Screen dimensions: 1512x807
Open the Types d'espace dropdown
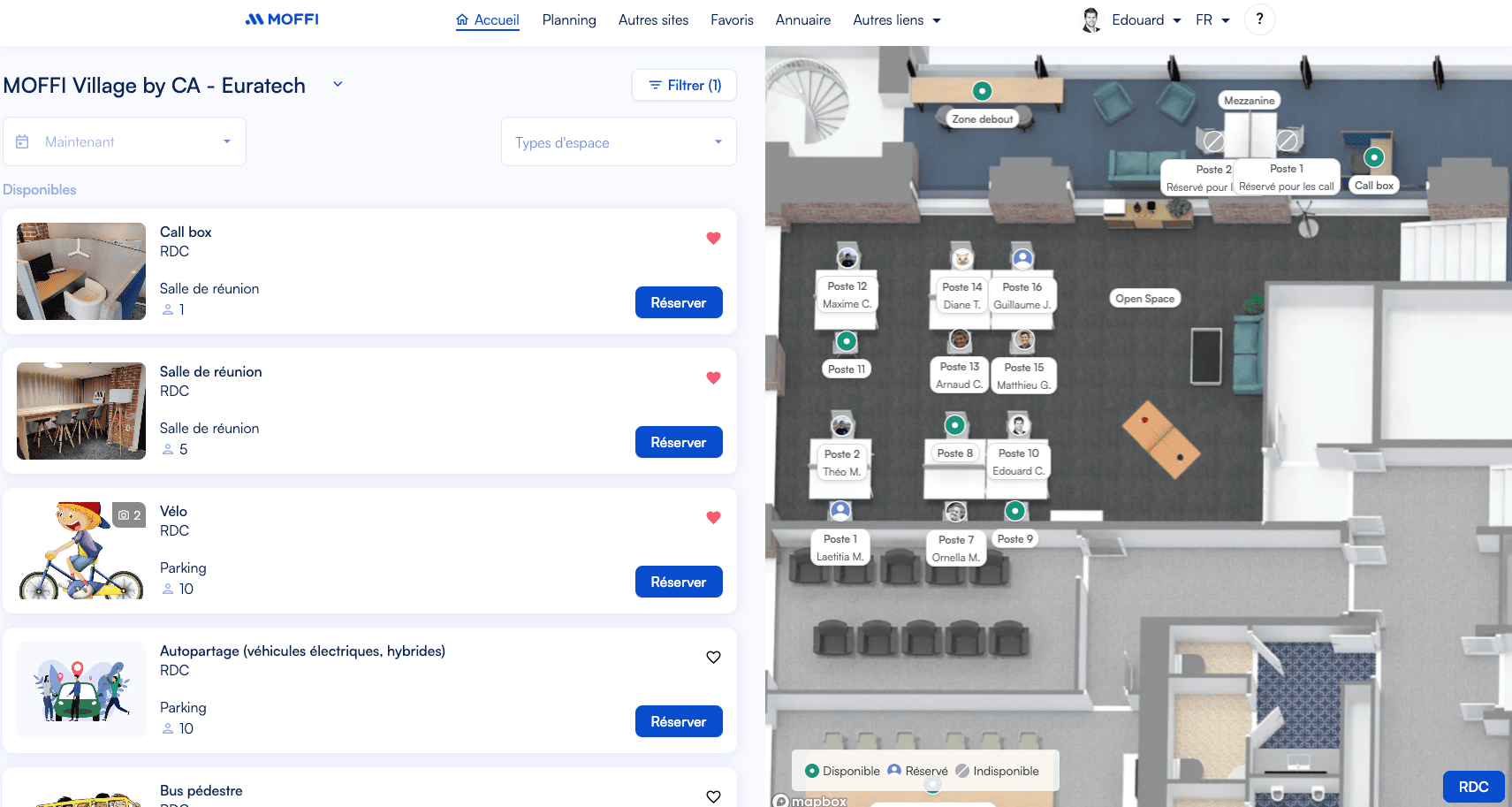(619, 141)
